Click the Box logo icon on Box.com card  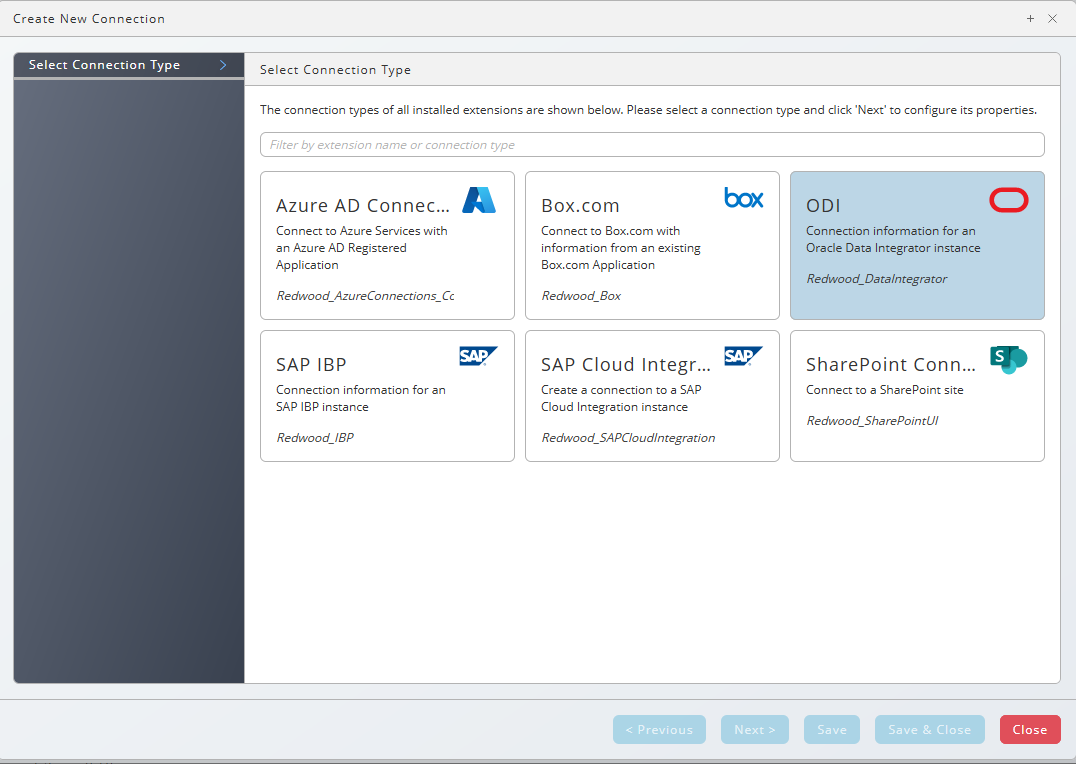(744, 198)
